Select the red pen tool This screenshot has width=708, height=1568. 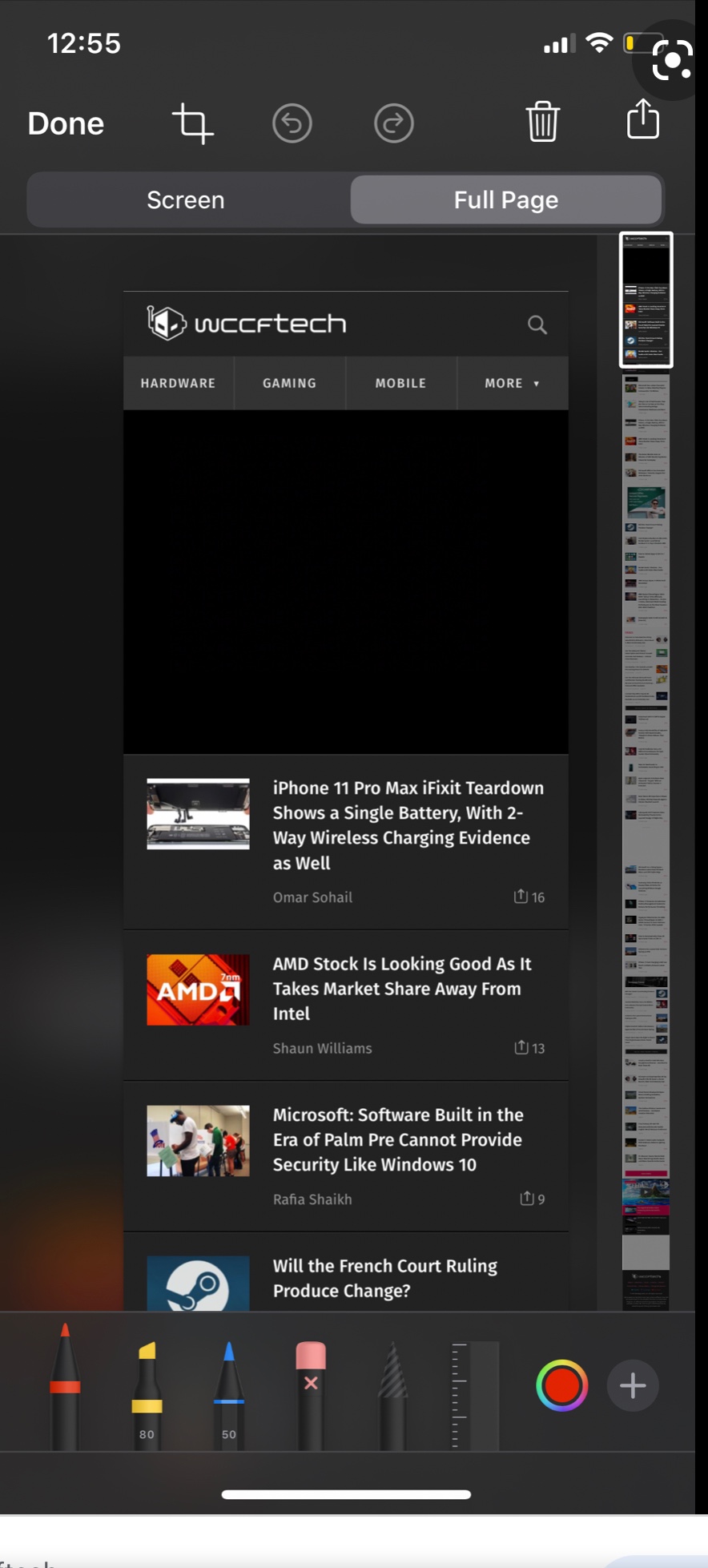click(x=65, y=1386)
